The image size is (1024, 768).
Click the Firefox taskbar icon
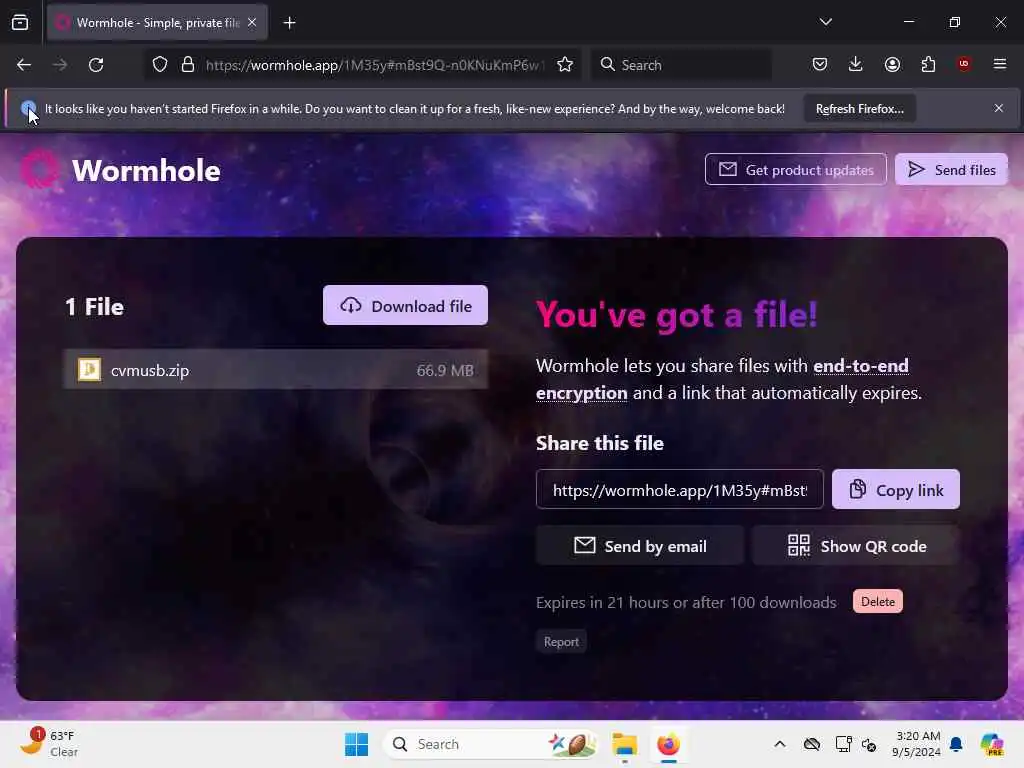coord(668,744)
